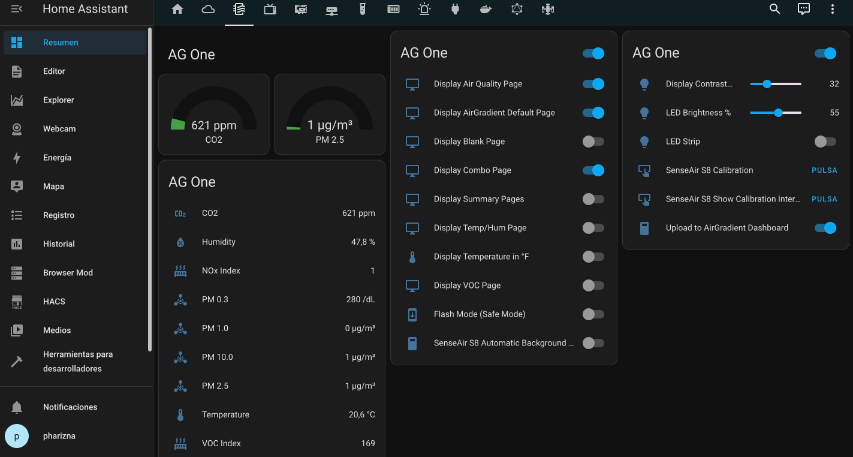Click the Energía lightning icon
This screenshot has height=457, width=853.
coord(17,158)
